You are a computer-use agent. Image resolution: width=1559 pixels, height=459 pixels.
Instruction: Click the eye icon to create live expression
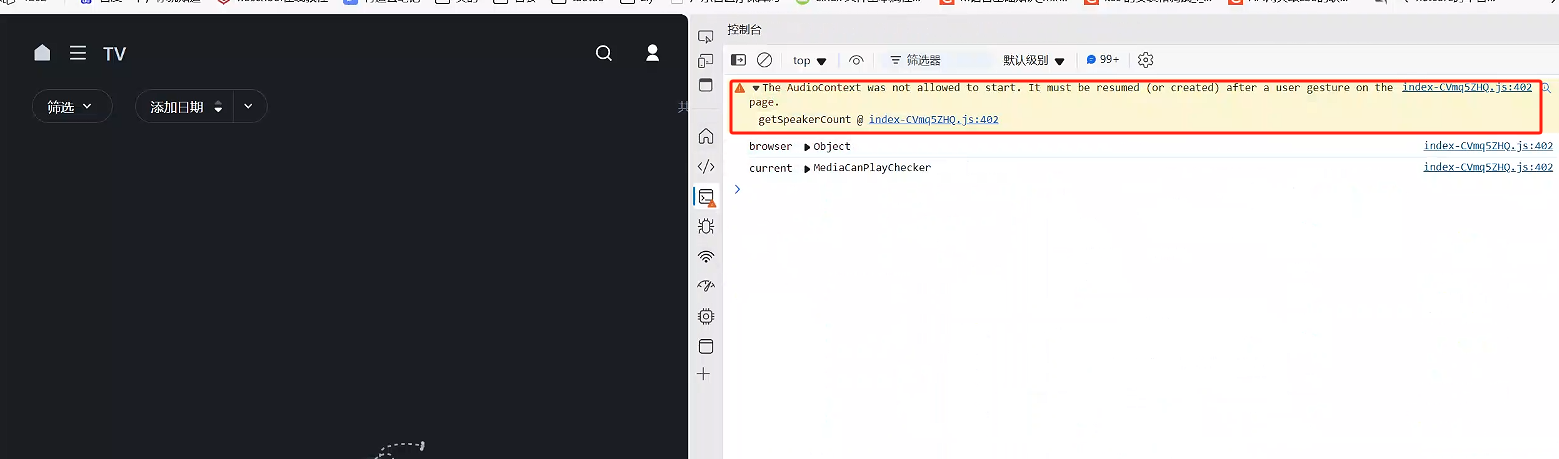tap(856, 60)
